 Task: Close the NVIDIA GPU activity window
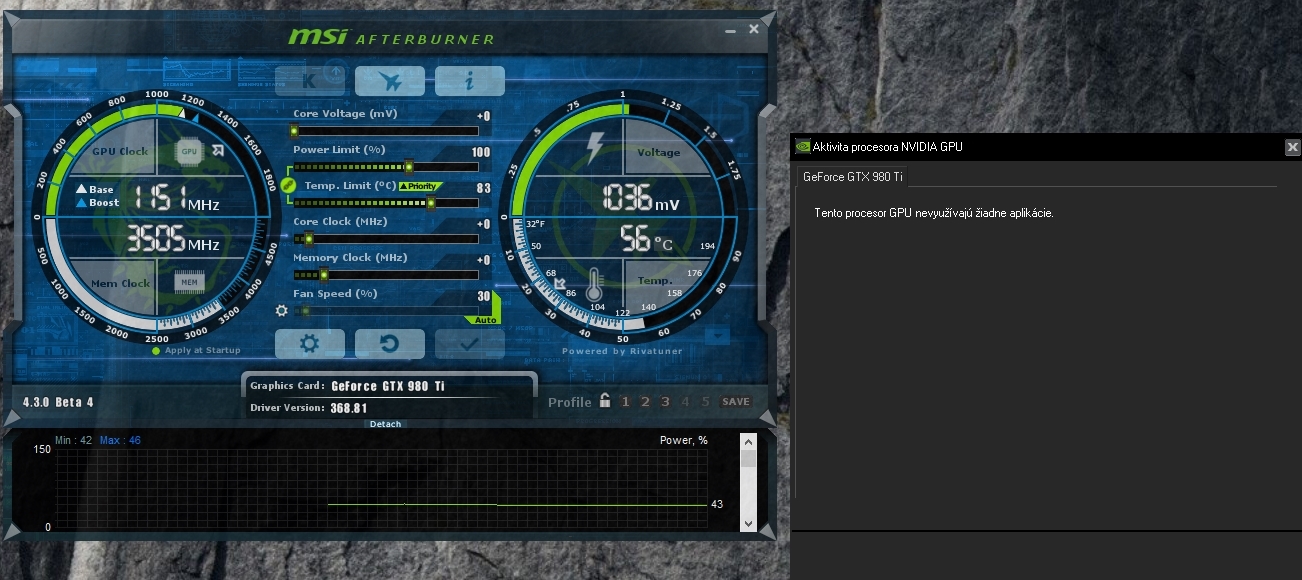[1292, 147]
